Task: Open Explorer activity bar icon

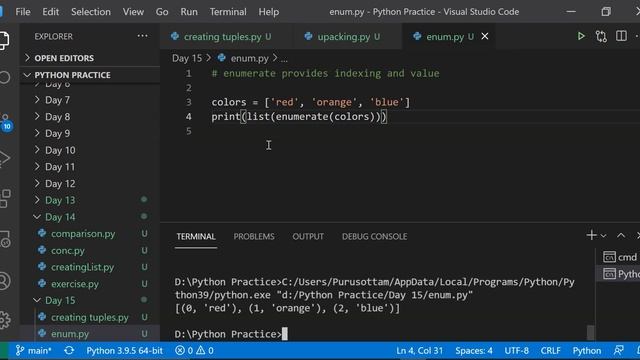Action: [4, 40]
